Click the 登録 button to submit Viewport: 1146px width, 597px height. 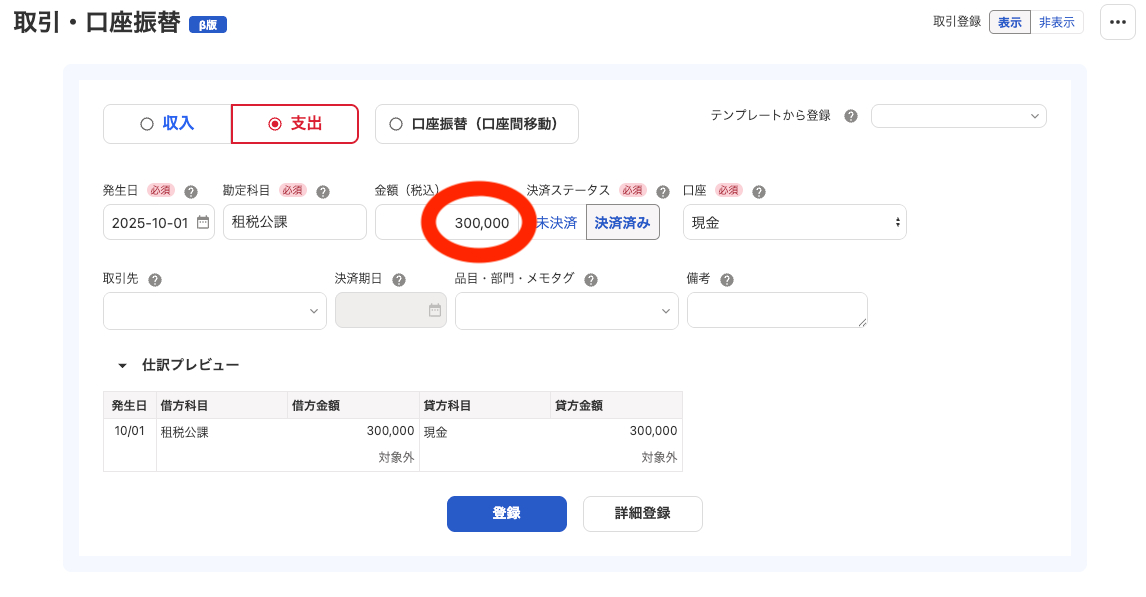coord(506,514)
